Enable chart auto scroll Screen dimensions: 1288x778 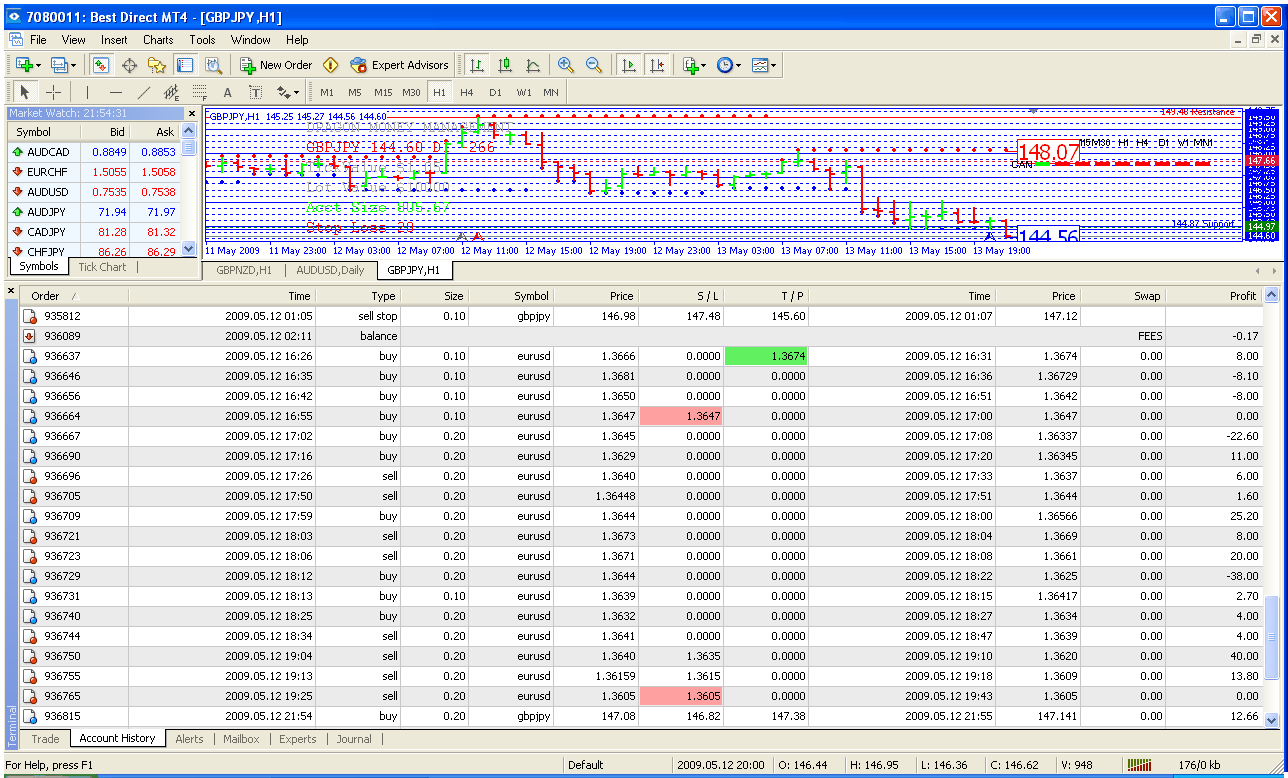628,64
